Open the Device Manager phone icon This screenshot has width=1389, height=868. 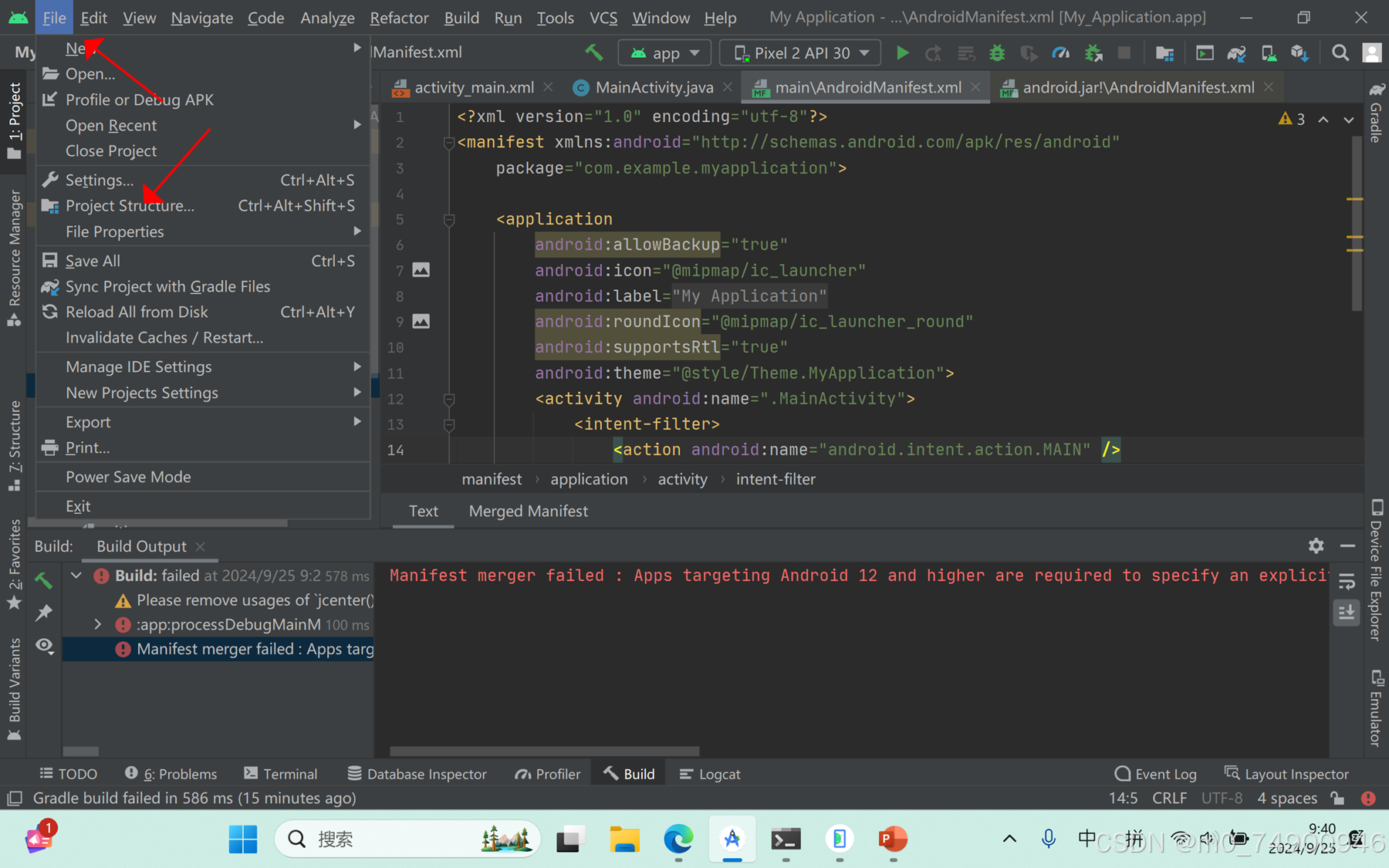1269,53
